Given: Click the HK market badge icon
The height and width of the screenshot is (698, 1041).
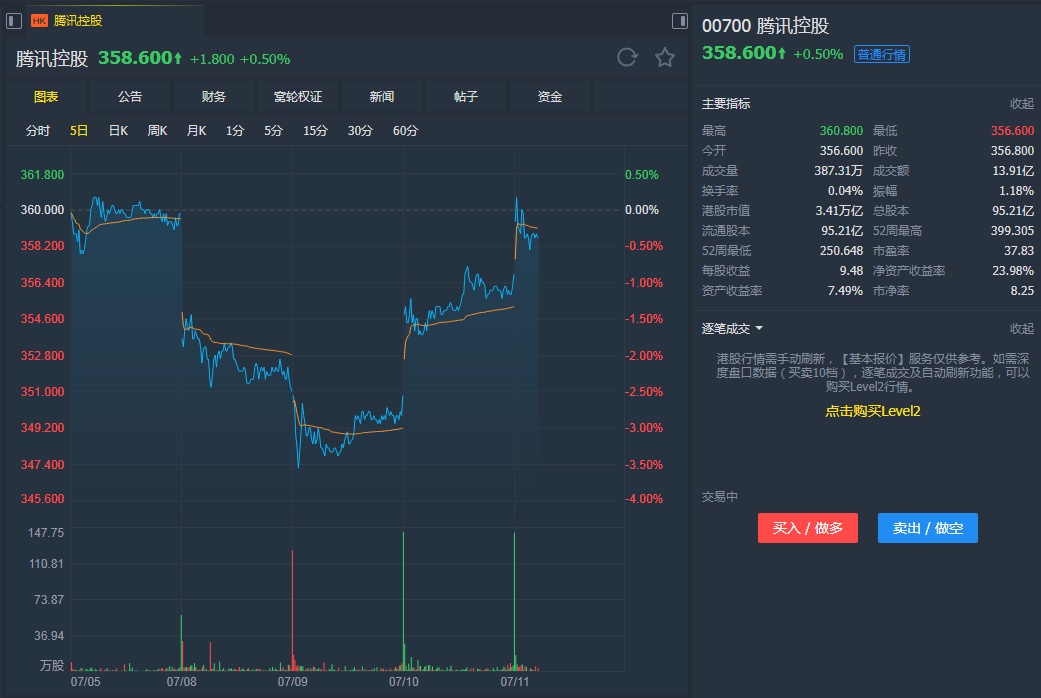Looking at the screenshot, I should click(x=39, y=21).
